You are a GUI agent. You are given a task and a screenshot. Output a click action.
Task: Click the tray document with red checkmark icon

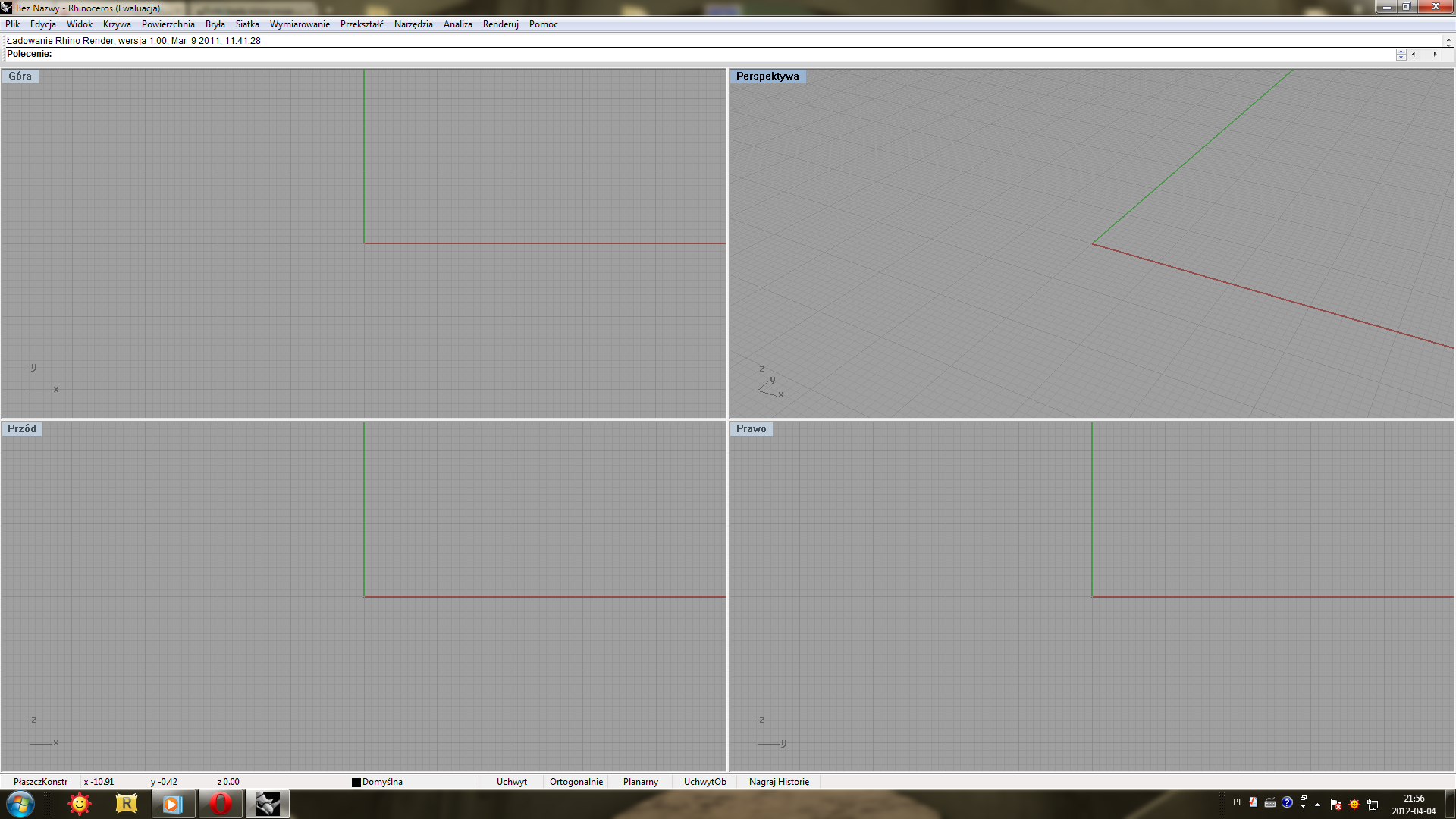click(x=1254, y=802)
